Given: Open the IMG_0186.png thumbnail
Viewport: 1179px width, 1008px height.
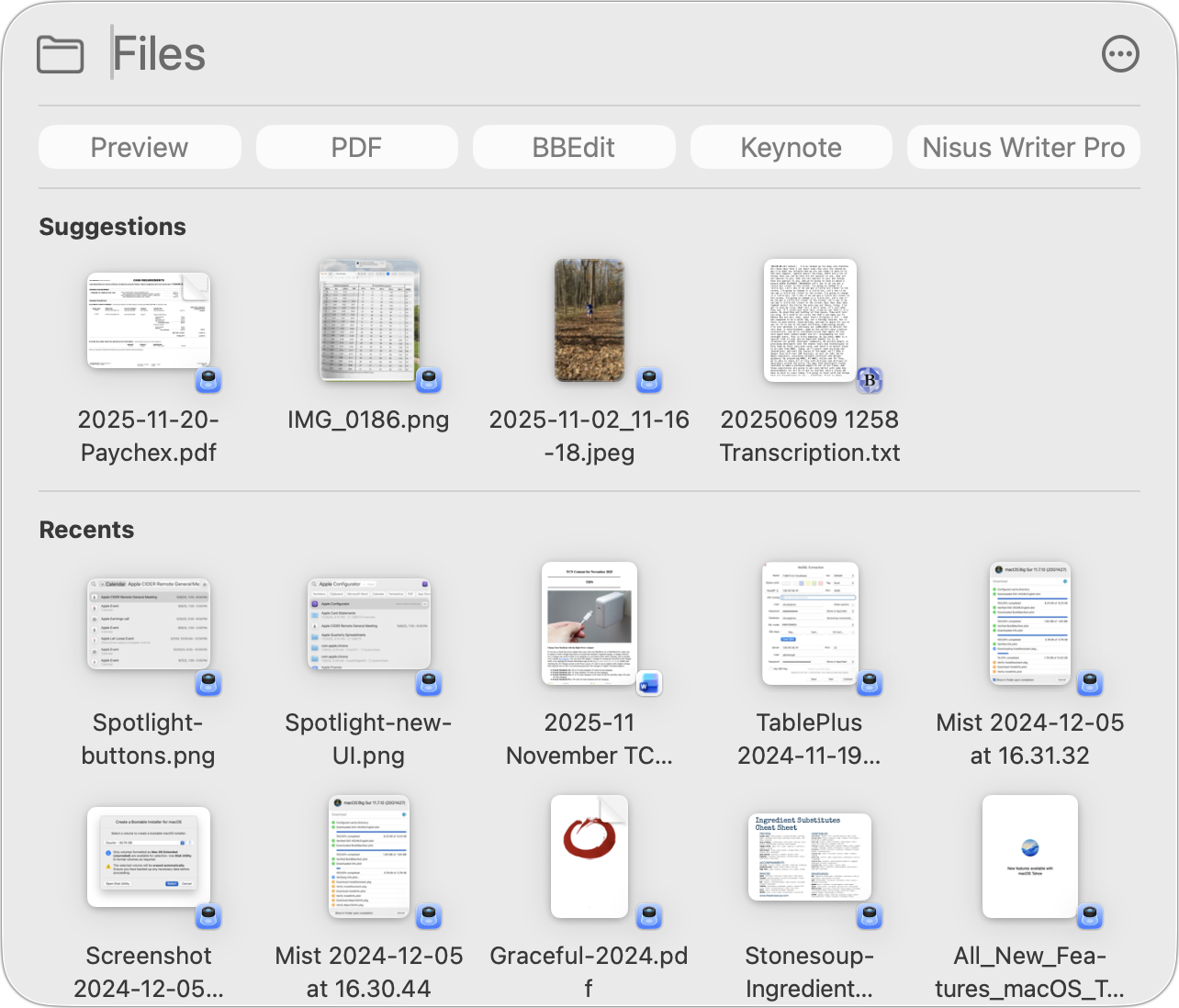Looking at the screenshot, I should click(368, 320).
